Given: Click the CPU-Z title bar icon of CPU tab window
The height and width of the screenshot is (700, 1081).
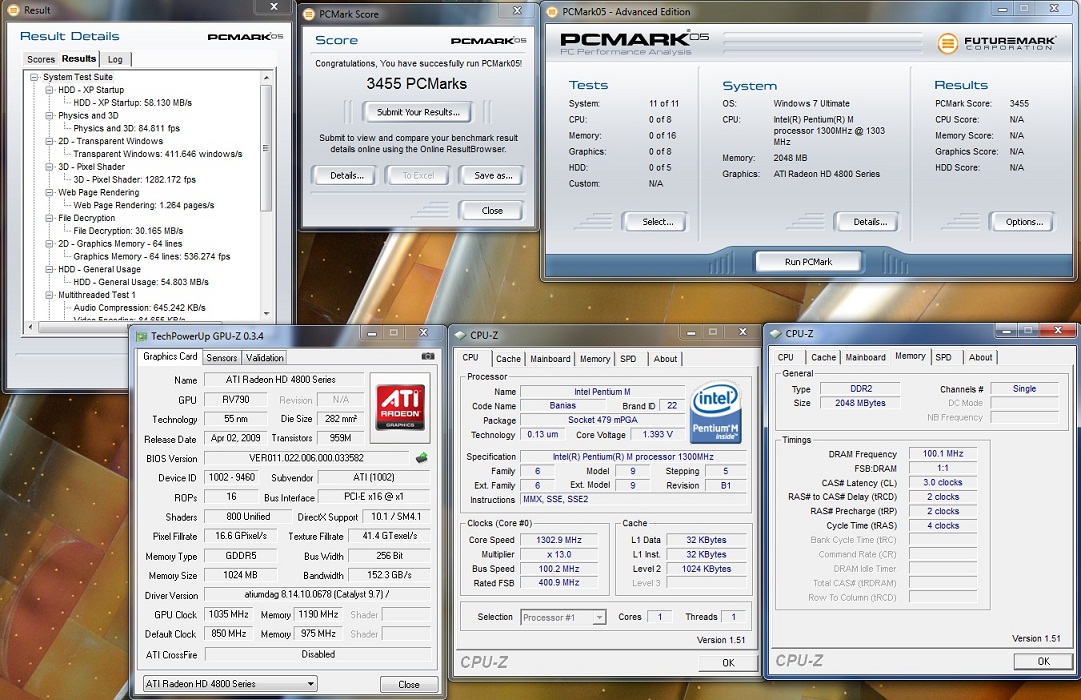Looking at the screenshot, I should click(461, 335).
